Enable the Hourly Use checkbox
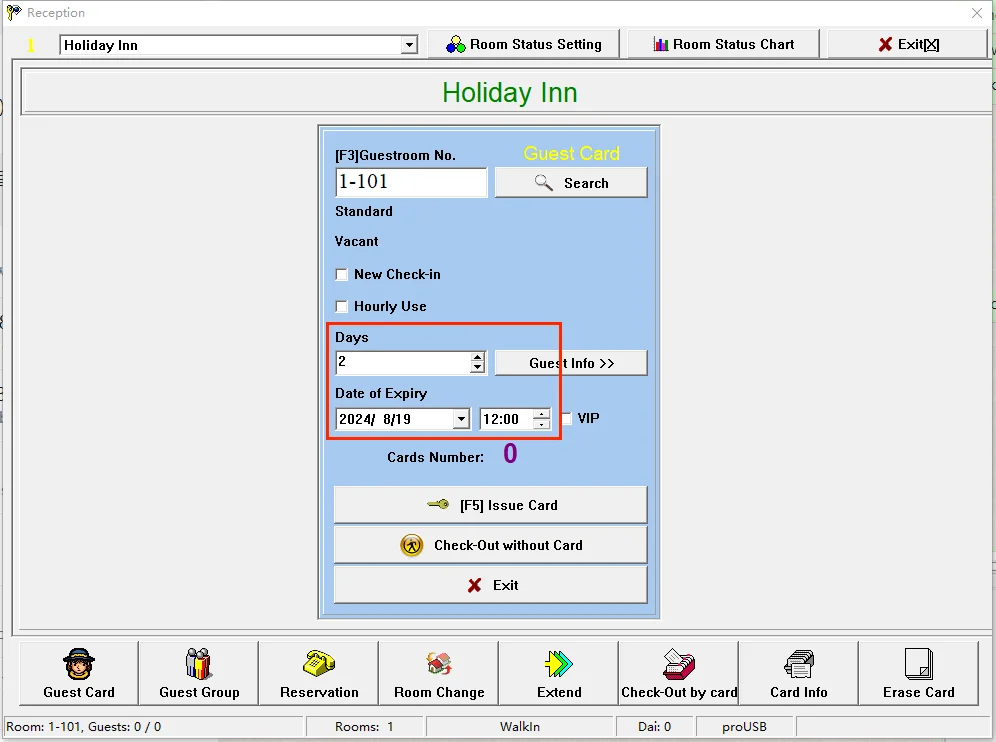The height and width of the screenshot is (742, 996). tap(342, 306)
